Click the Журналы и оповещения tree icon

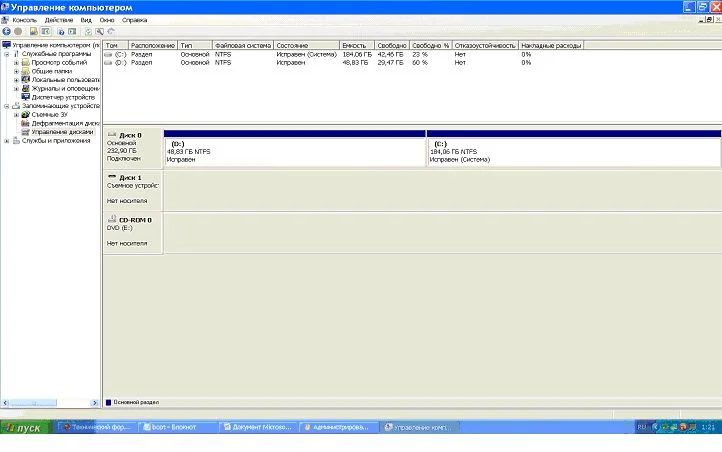(26, 88)
